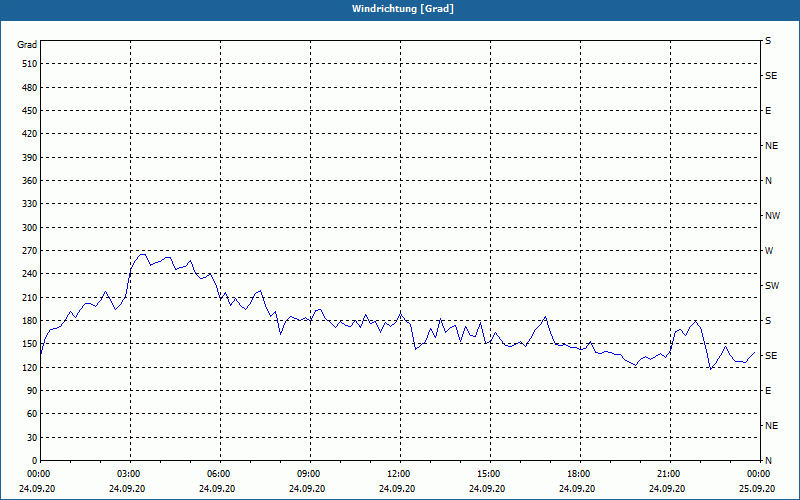Select the 24.09.20 date beneath 03:00
The width and height of the screenshot is (800, 500).
coord(127,489)
